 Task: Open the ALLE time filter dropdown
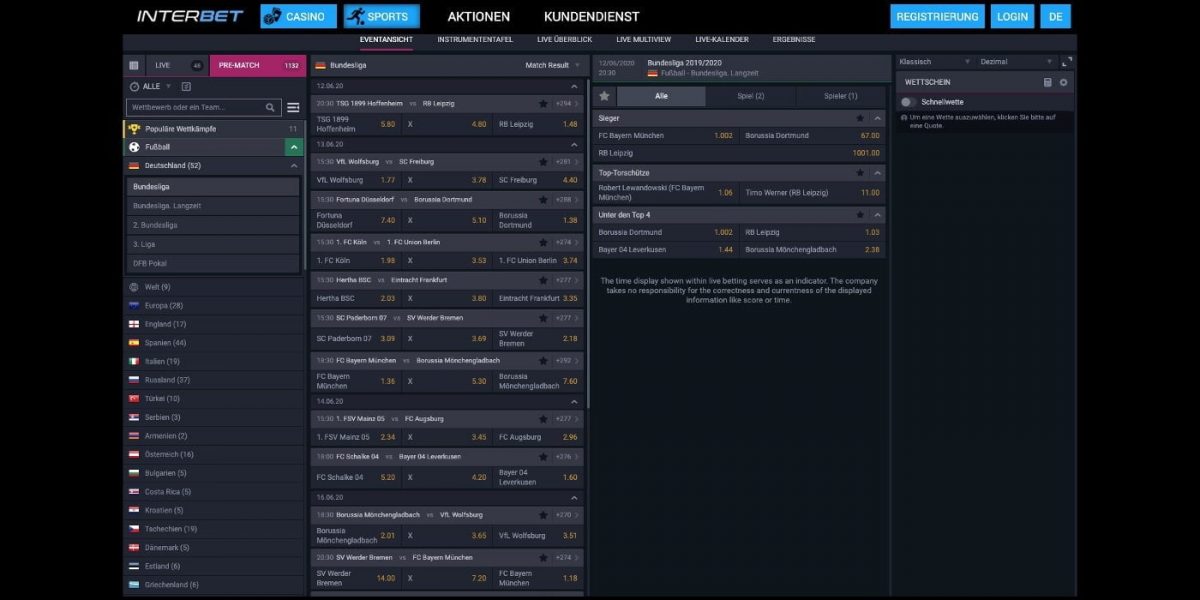pyautogui.click(x=151, y=87)
